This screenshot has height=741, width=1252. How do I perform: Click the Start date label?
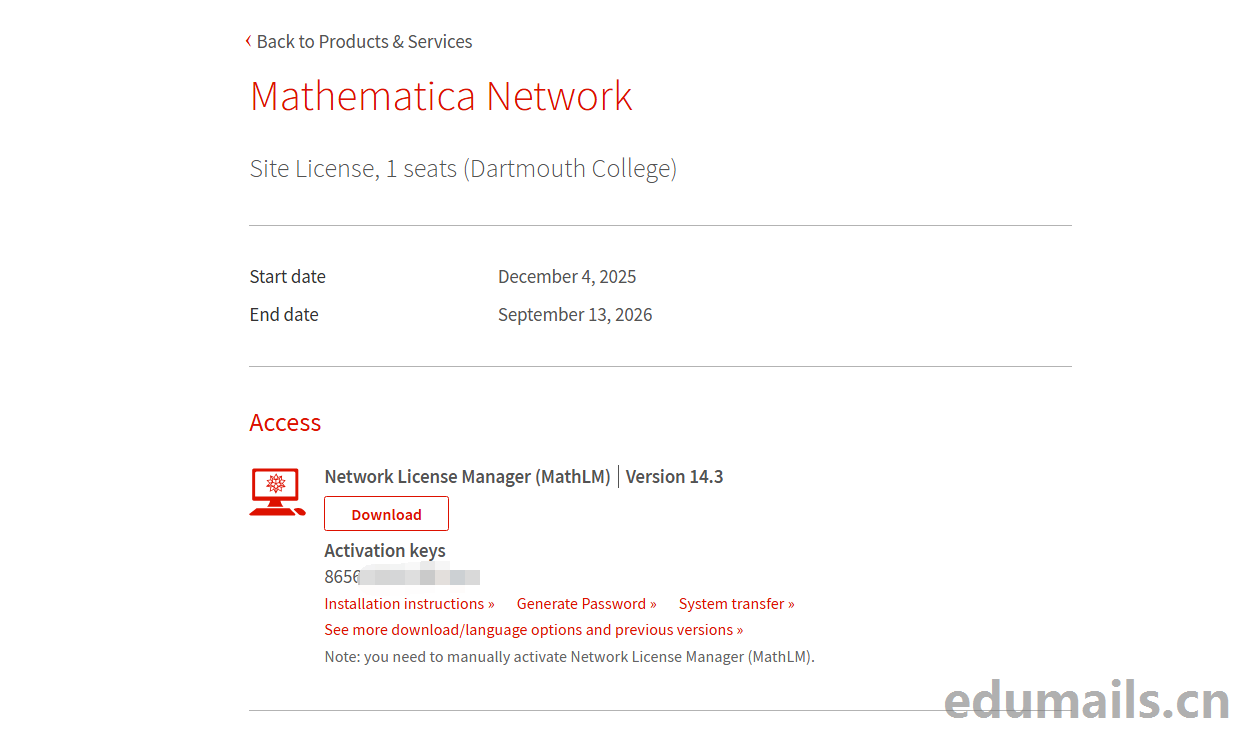point(288,277)
